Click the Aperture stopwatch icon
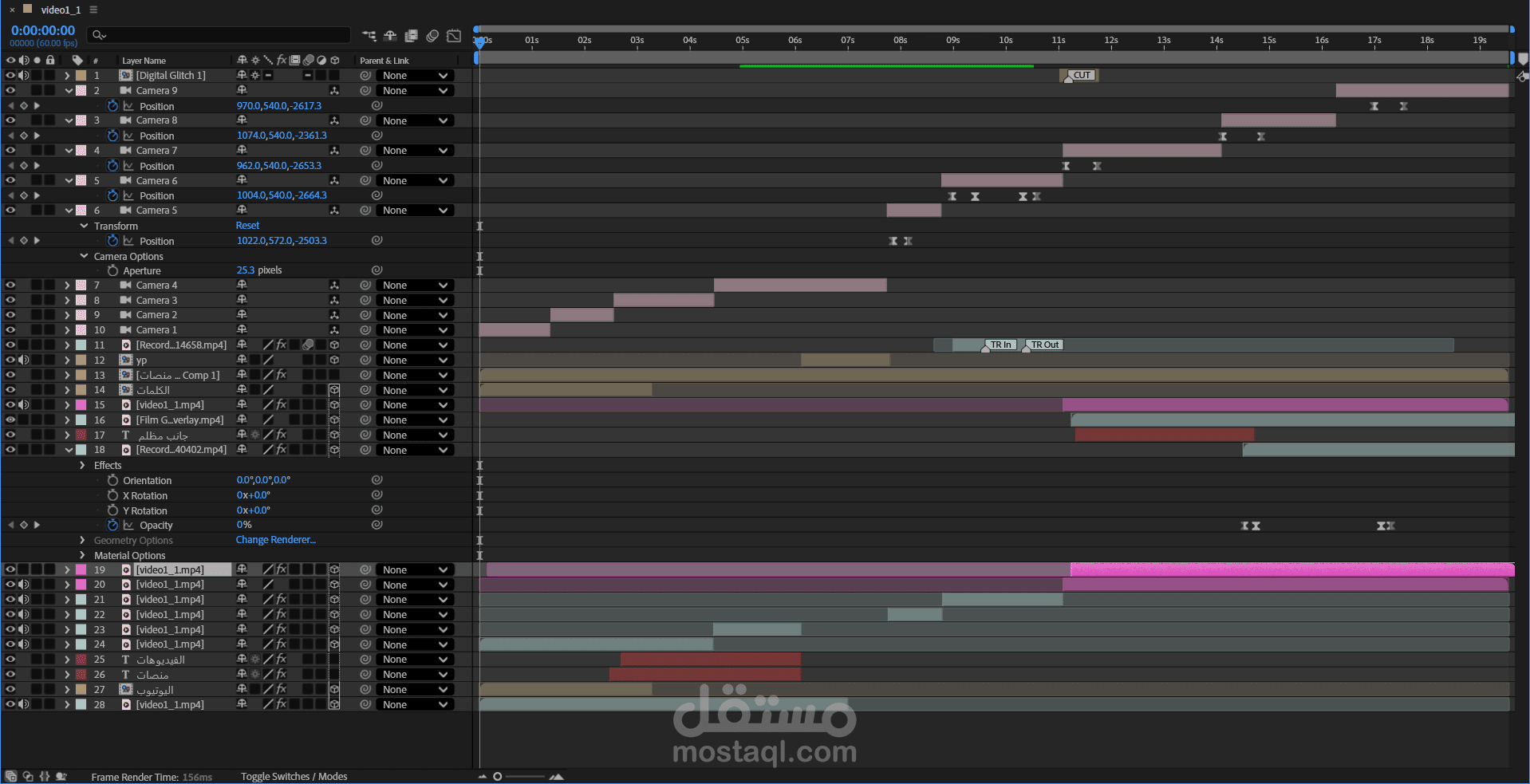Image resolution: width=1530 pixels, height=784 pixels. click(112, 270)
